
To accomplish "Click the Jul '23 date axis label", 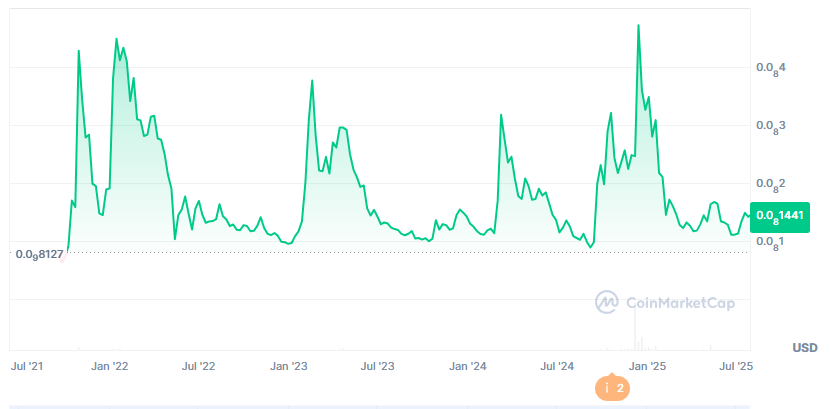I will (x=377, y=366).
